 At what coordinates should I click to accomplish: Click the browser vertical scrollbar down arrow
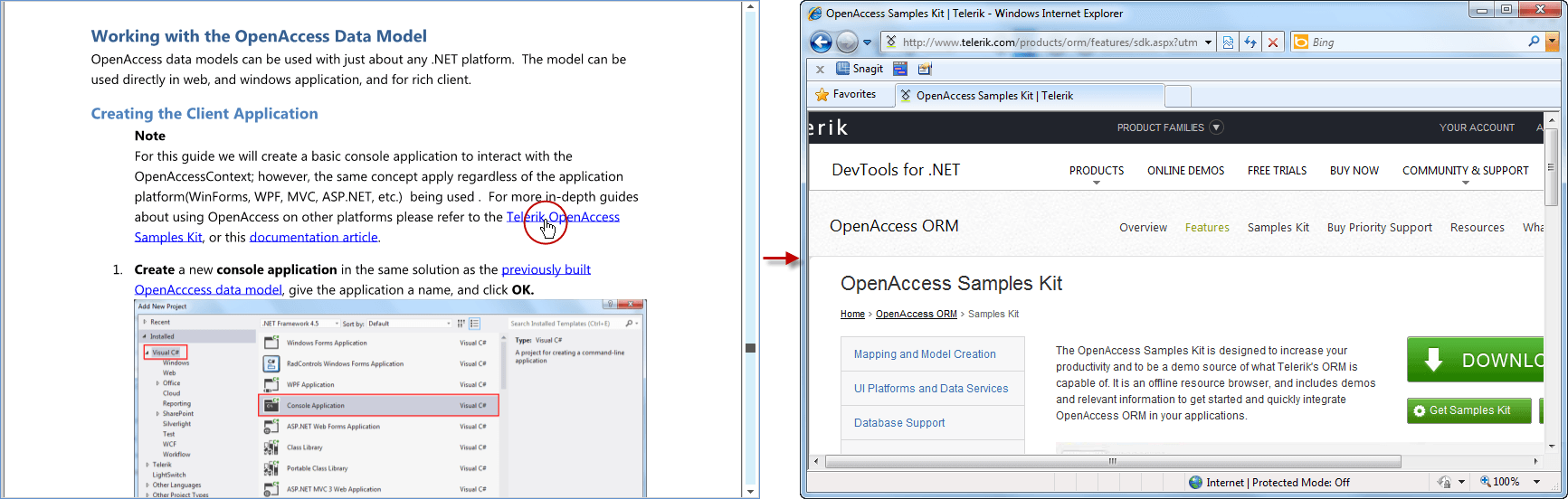[x=1551, y=446]
